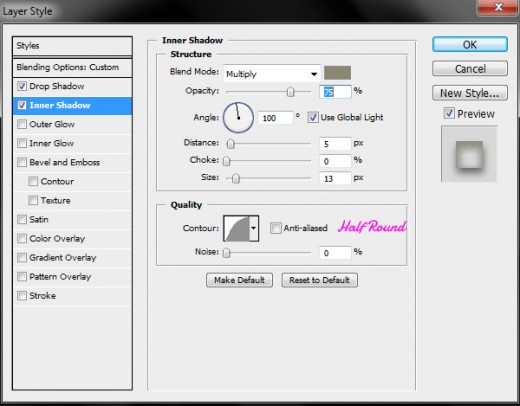Viewport: 520px width, 406px height.
Task: Toggle Use Global Light checkbox
Action: click(313, 117)
